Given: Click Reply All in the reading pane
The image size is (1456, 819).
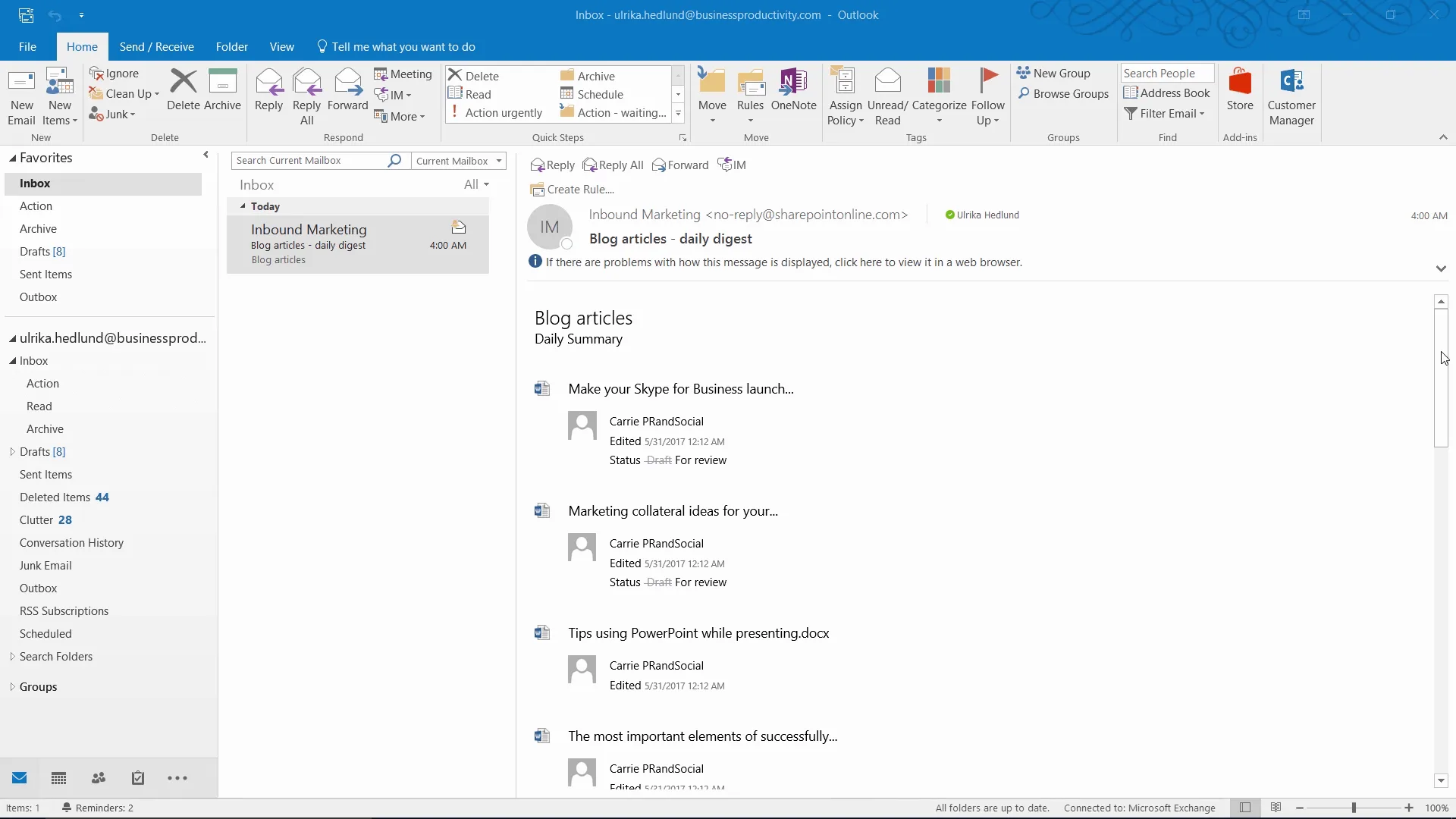Looking at the screenshot, I should 613,165.
